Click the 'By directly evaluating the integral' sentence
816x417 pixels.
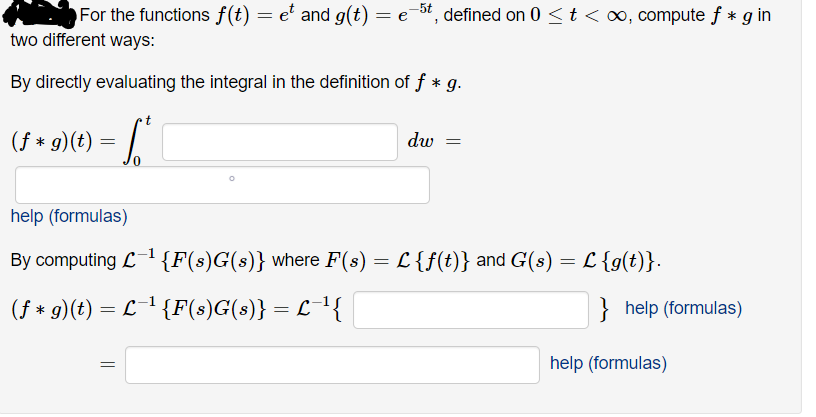tap(236, 82)
